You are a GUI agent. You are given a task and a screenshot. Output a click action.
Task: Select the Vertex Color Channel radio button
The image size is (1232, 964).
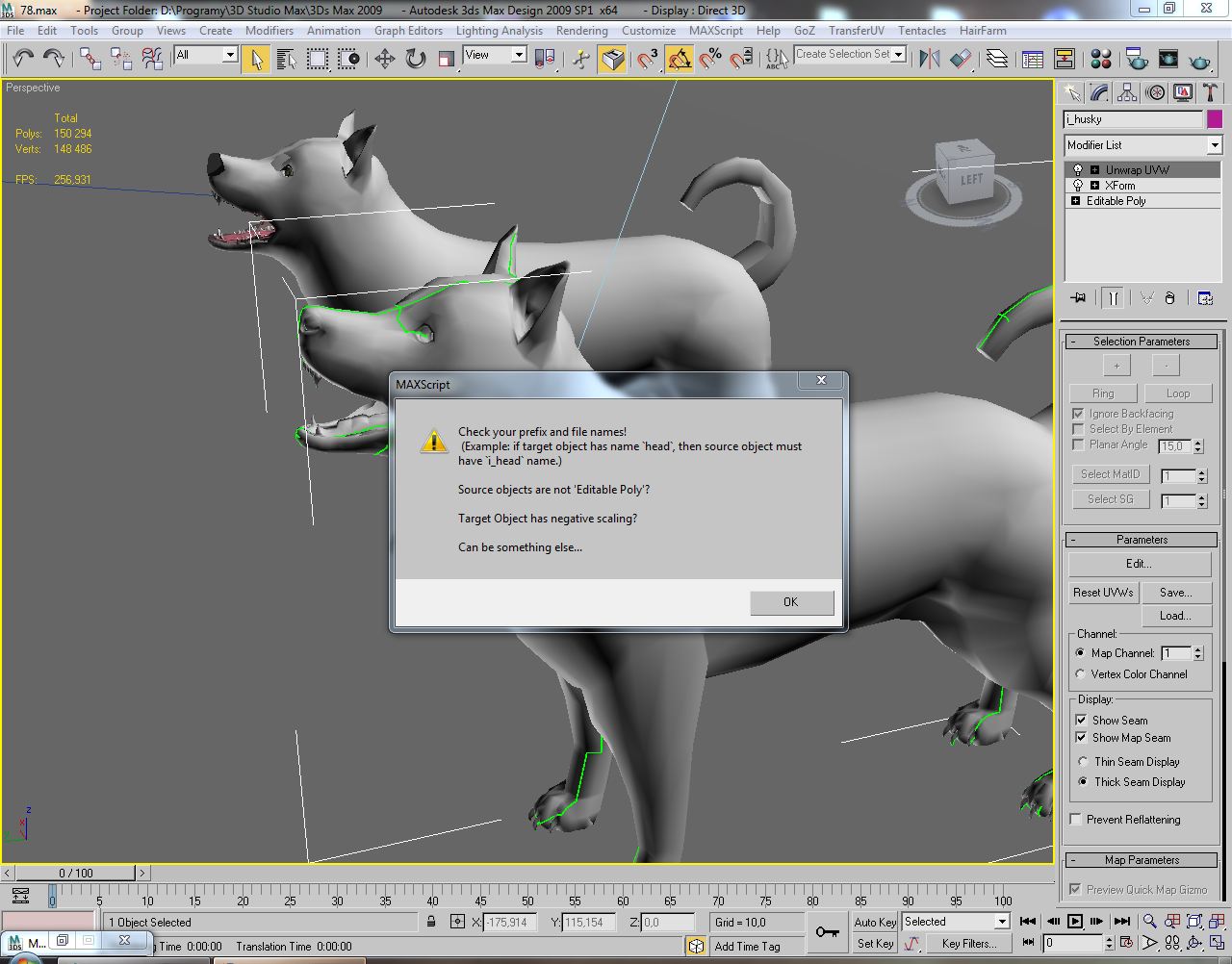(1080, 674)
